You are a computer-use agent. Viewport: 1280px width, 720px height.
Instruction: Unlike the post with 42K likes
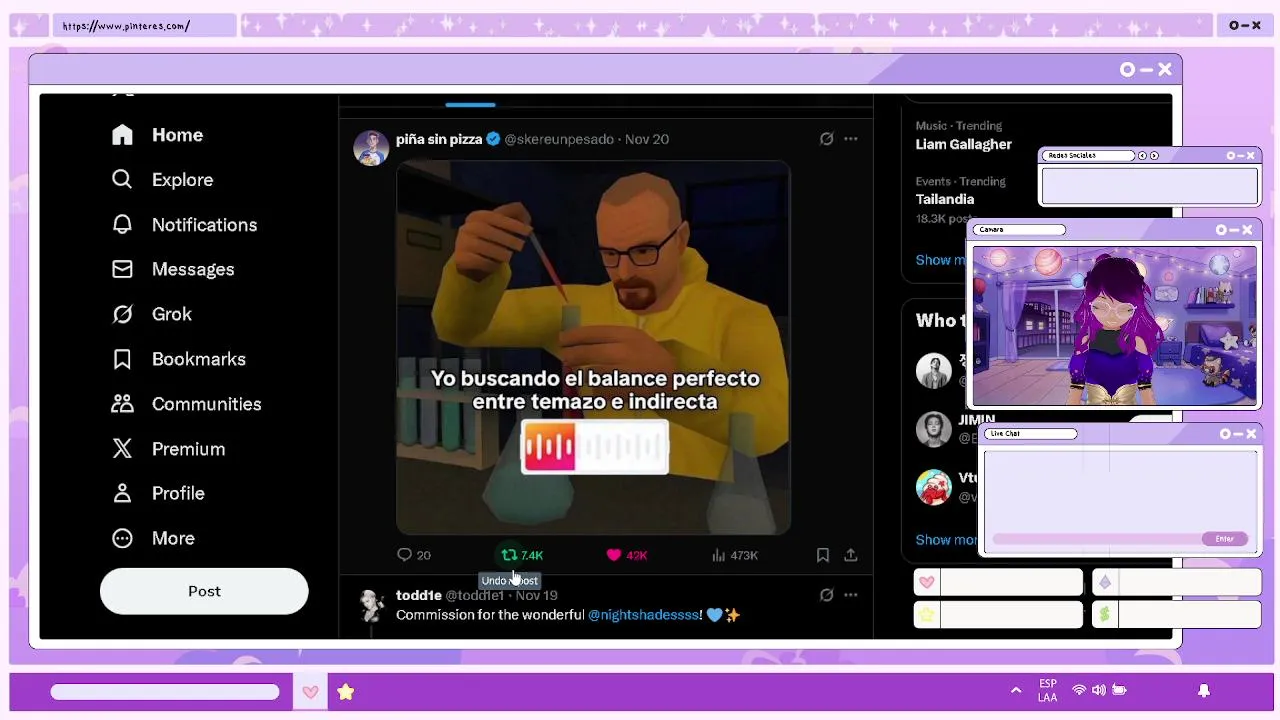(x=627, y=555)
